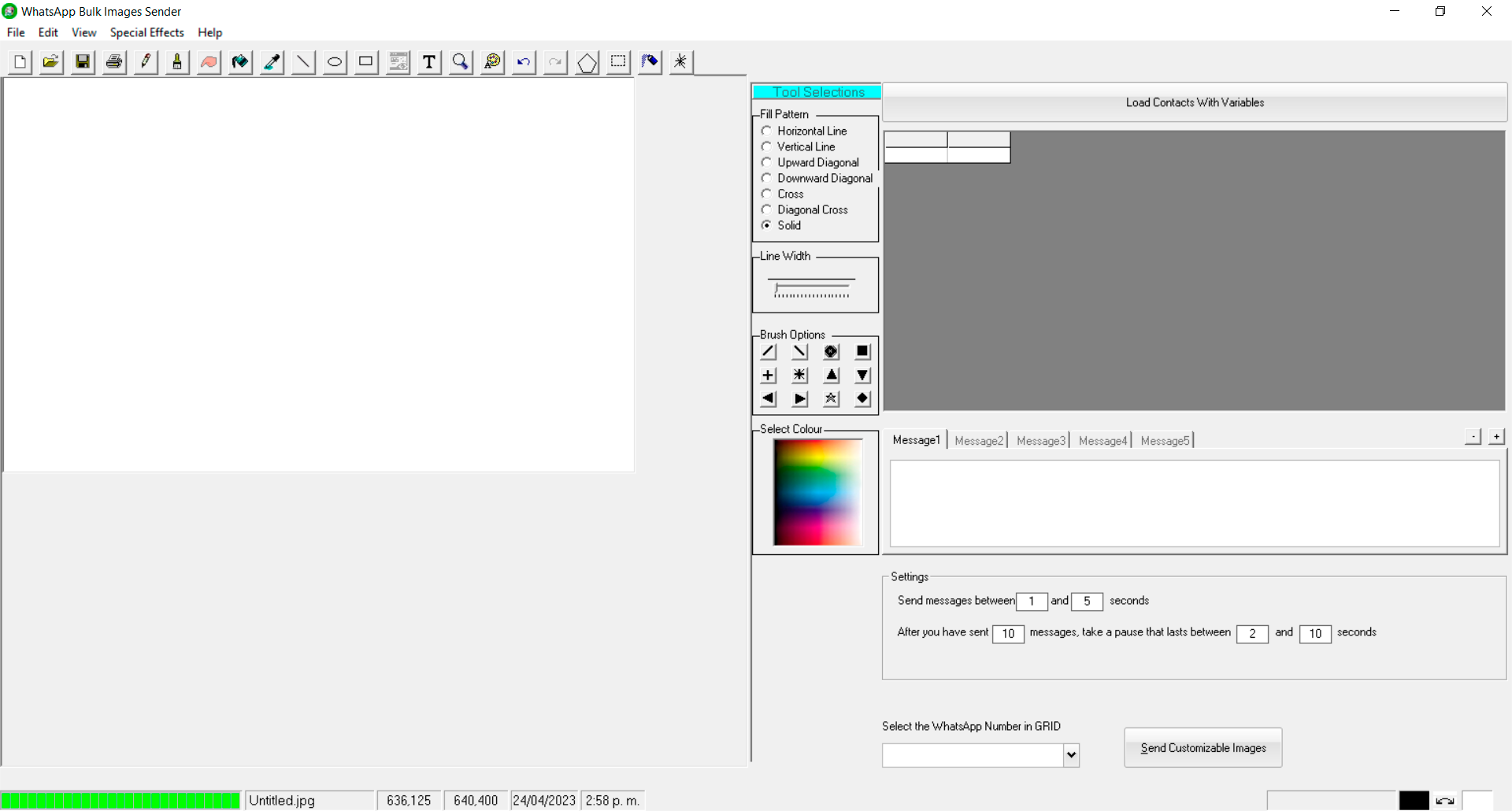Select the pink Eraser tool
The height and width of the screenshot is (811, 1512).
209,62
